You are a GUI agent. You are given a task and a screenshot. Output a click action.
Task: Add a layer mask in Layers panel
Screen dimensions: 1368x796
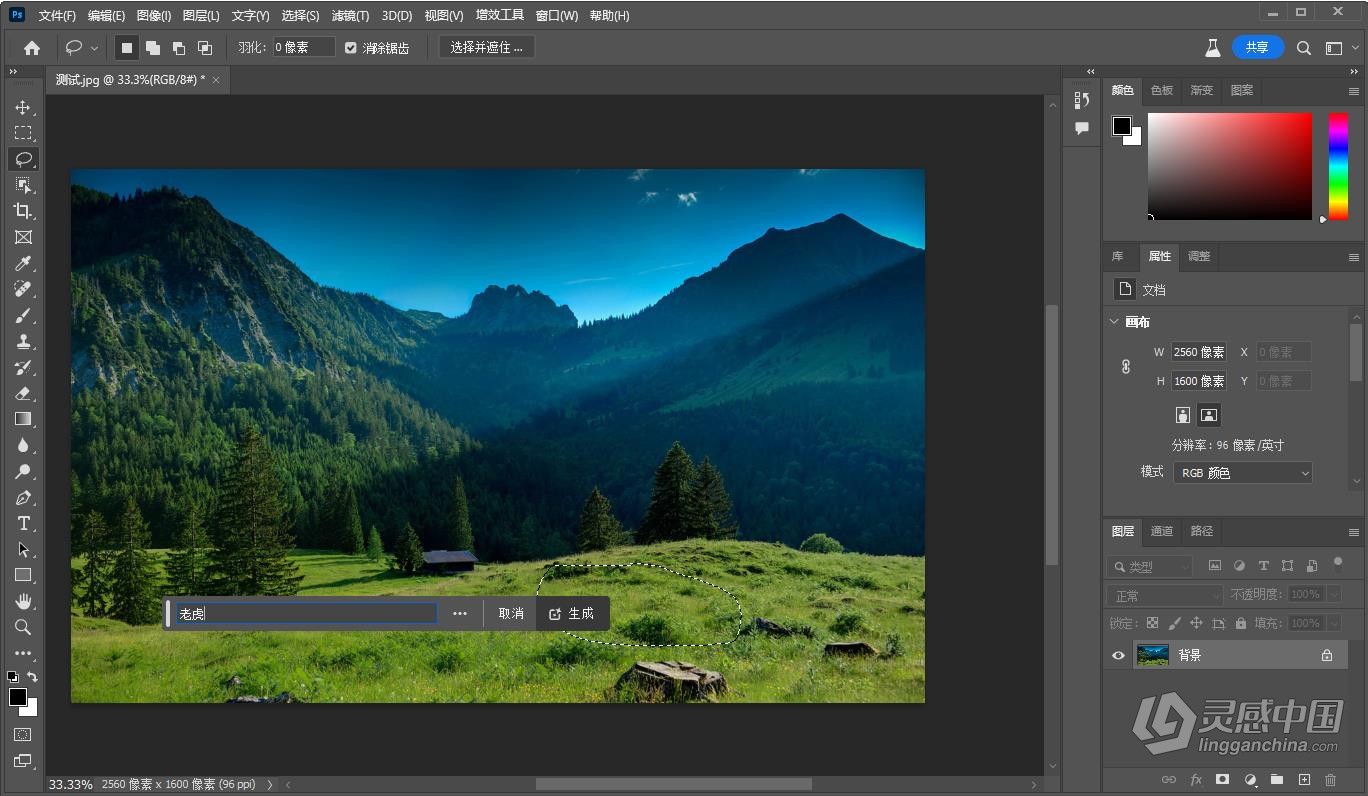coord(1222,779)
